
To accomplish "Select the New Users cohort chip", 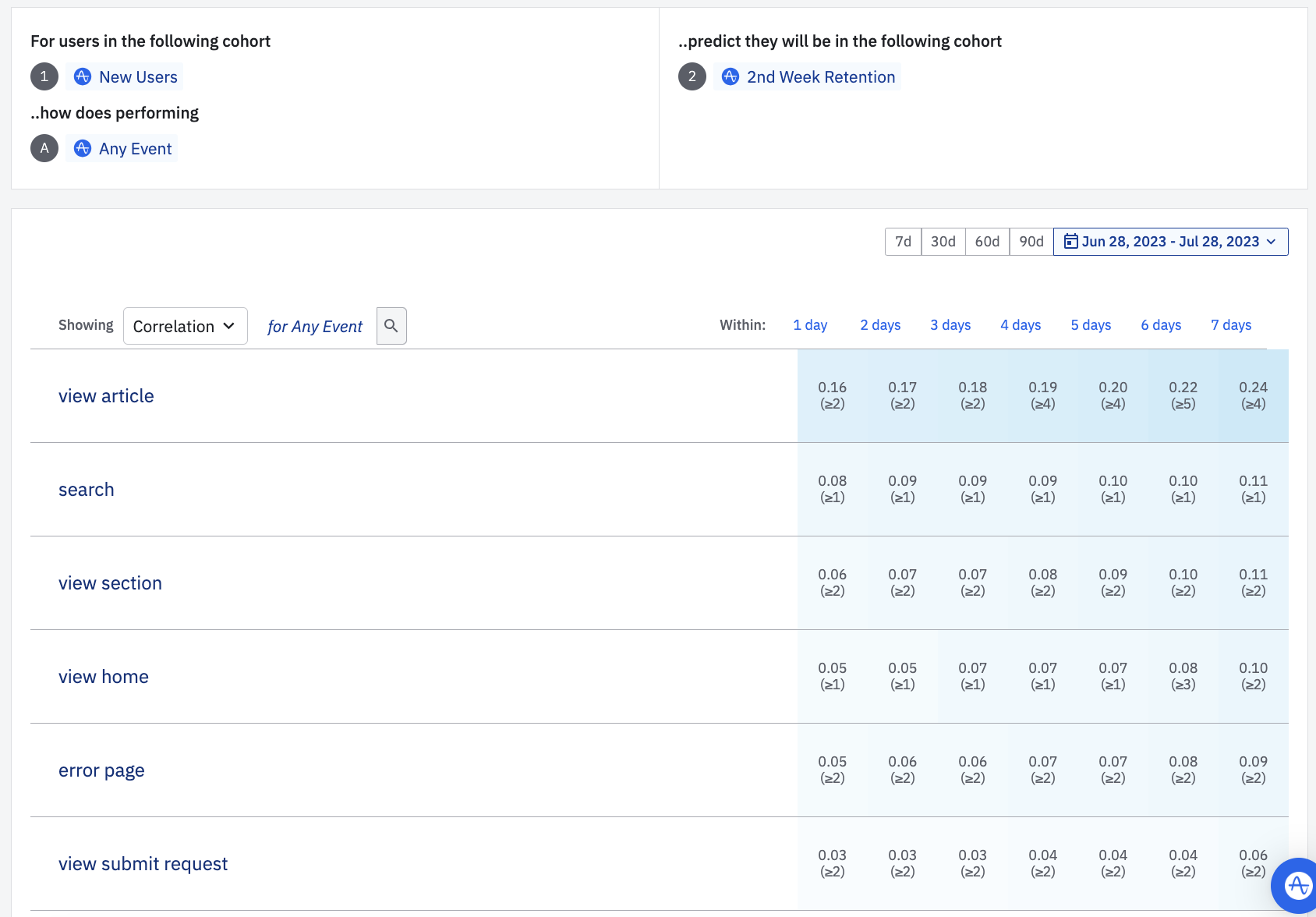I will pos(125,76).
